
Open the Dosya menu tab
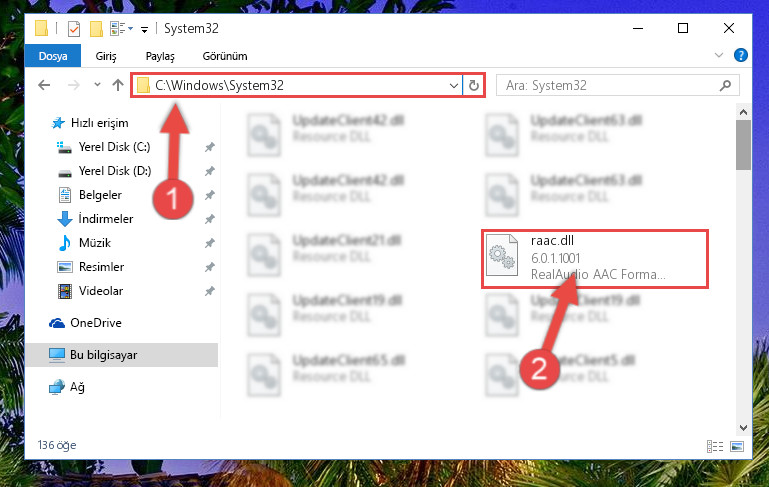point(53,56)
